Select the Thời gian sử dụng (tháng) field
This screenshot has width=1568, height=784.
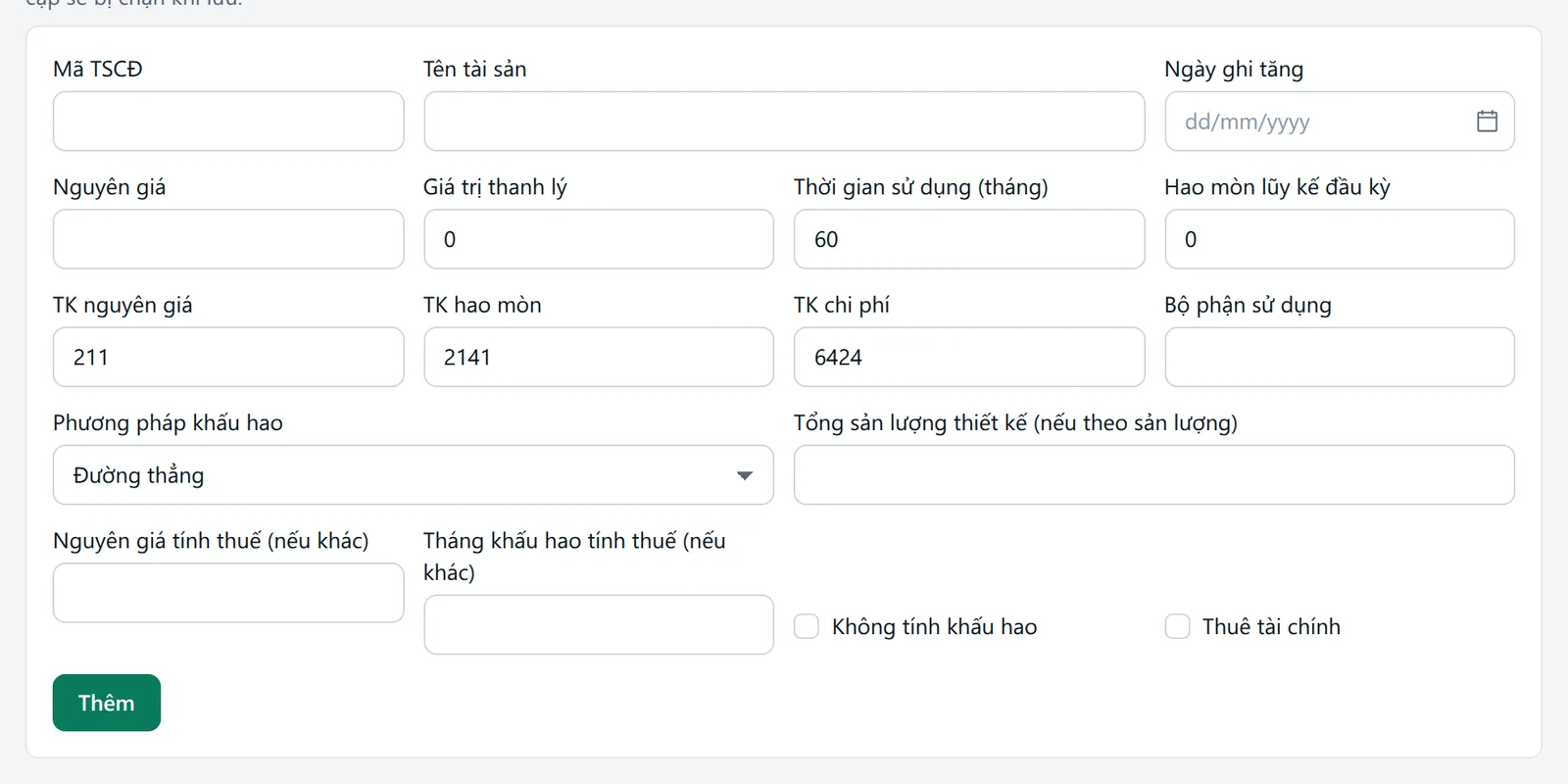pos(969,239)
